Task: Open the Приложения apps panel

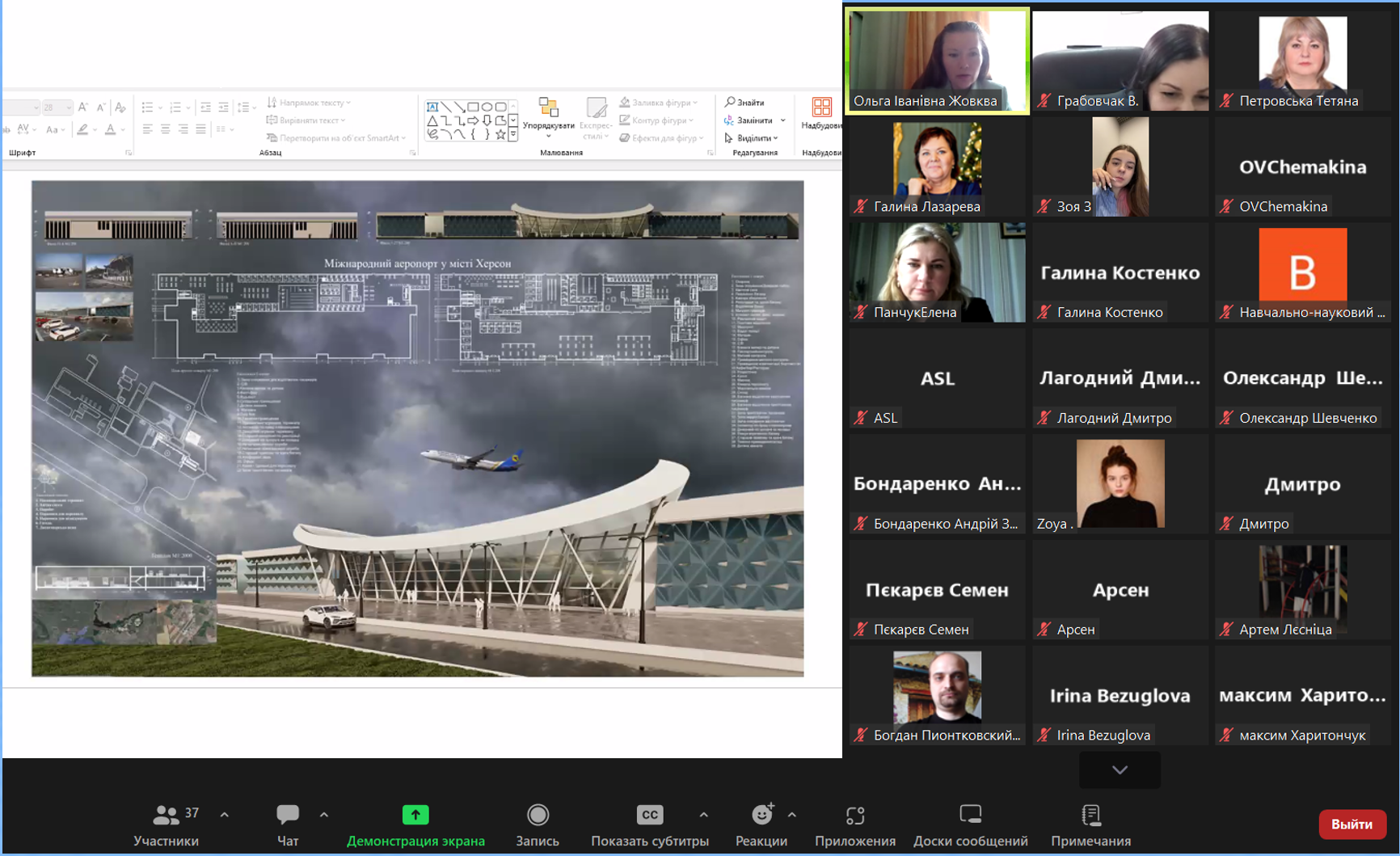Action: (854, 824)
